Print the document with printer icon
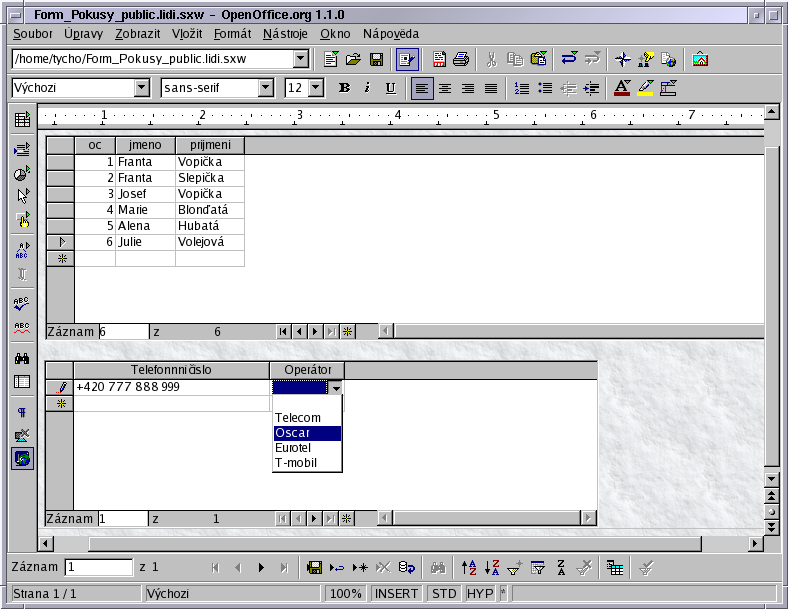 tap(461, 59)
